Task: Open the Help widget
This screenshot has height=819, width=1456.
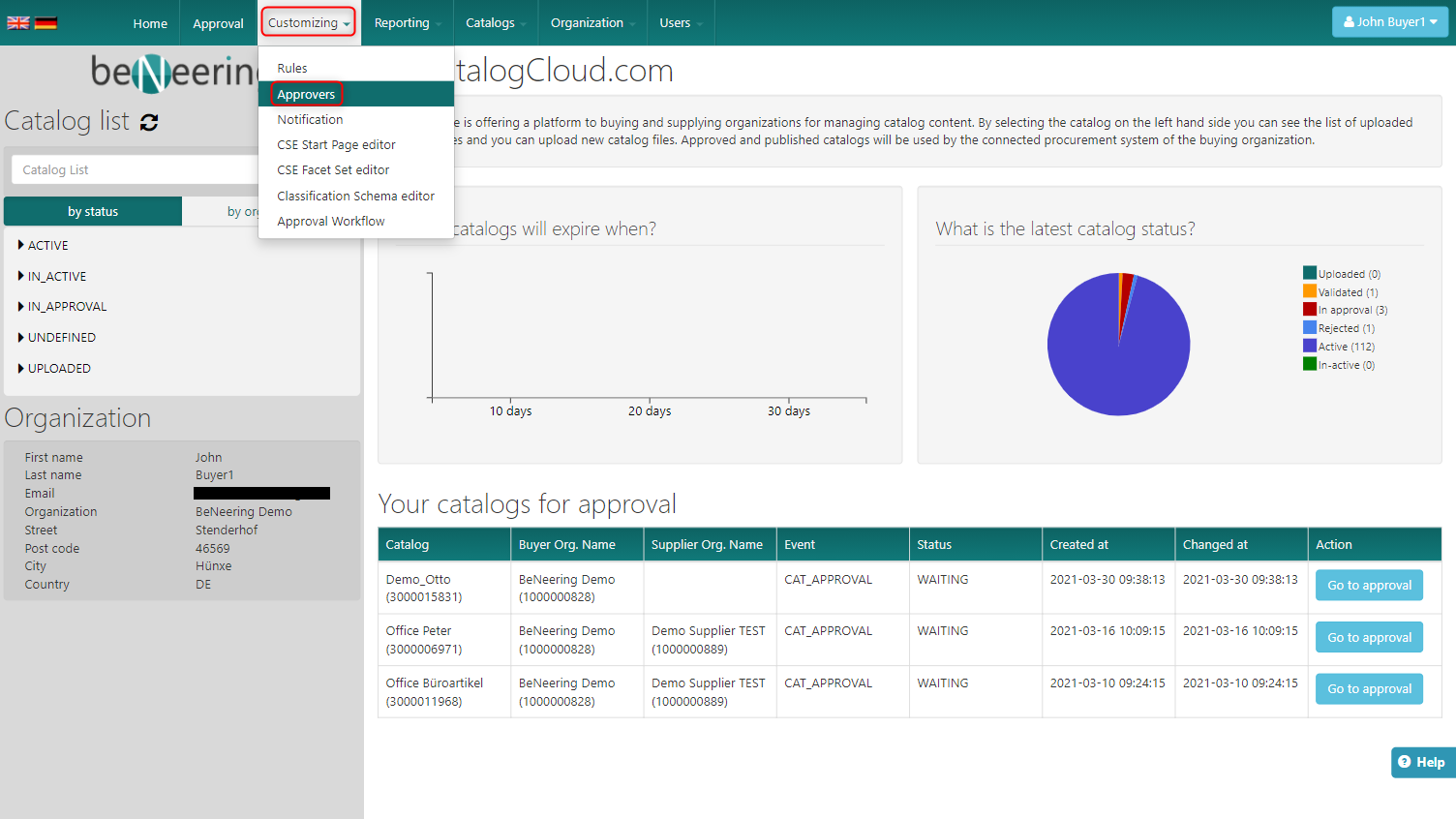Action: pos(1421,762)
